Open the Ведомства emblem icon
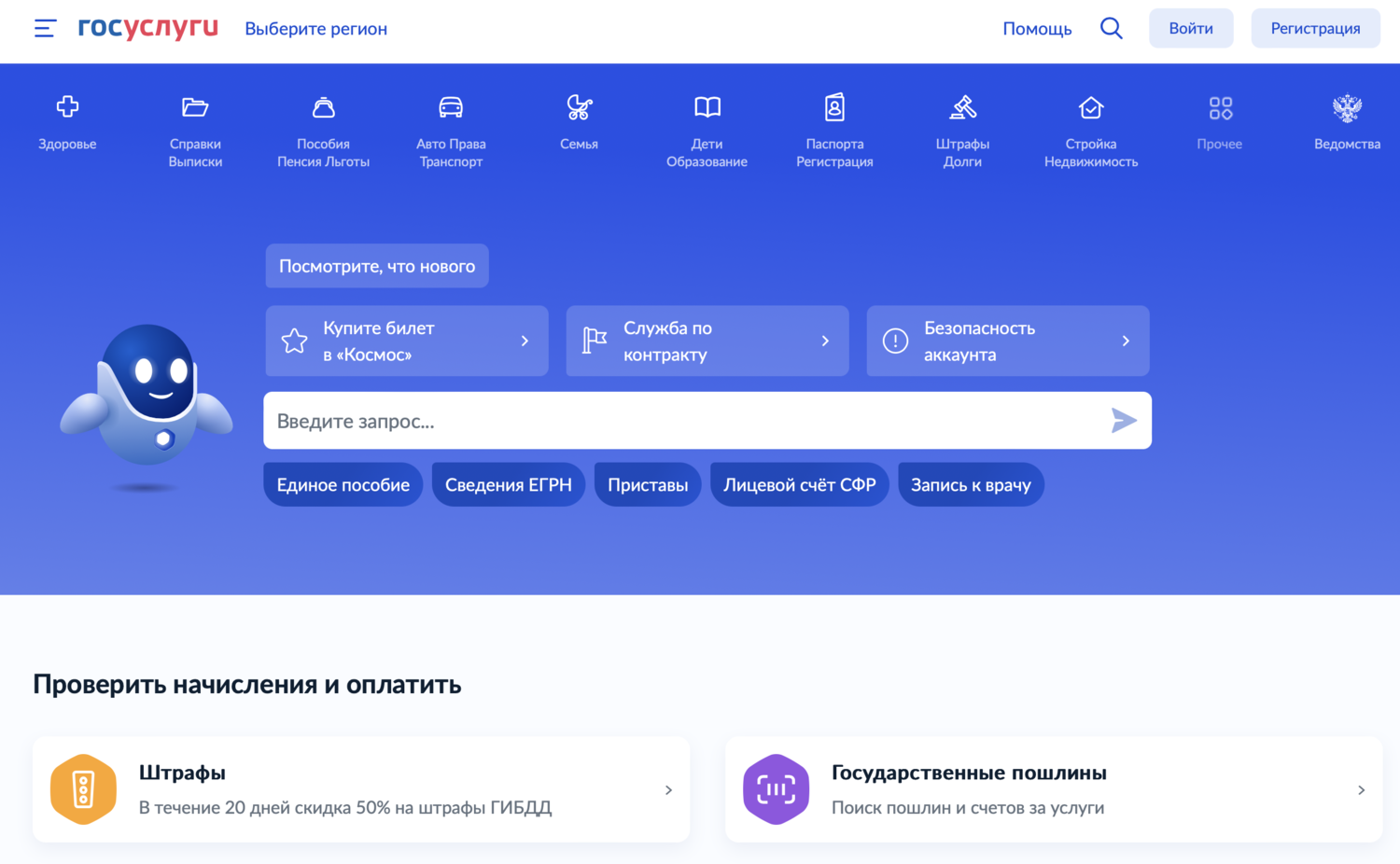The width and height of the screenshot is (1400, 864). [x=1347, y=106]
